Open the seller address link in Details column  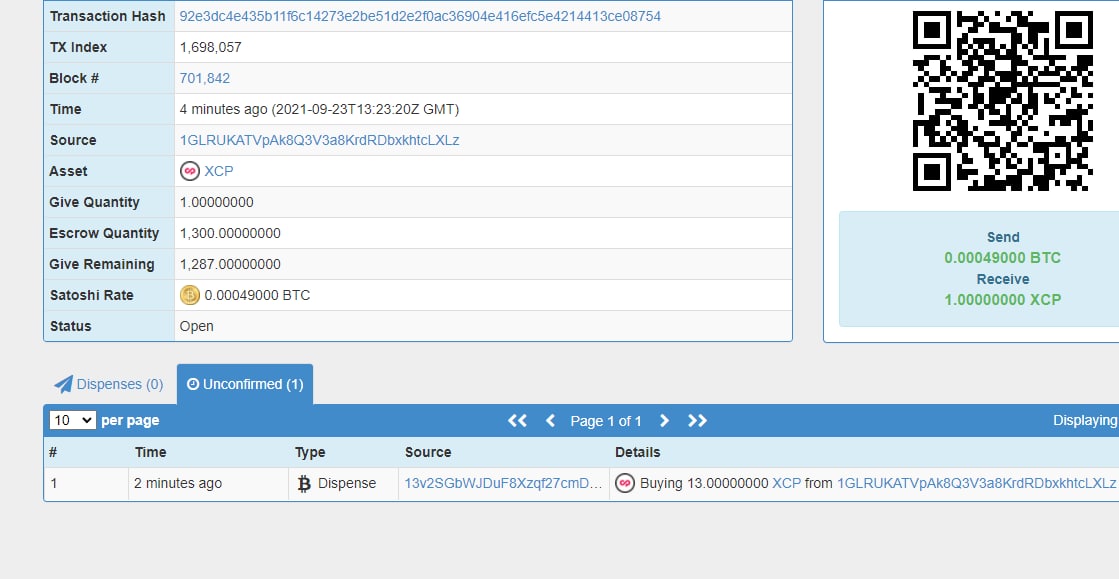pyautogui.click(x=976, y=483)
